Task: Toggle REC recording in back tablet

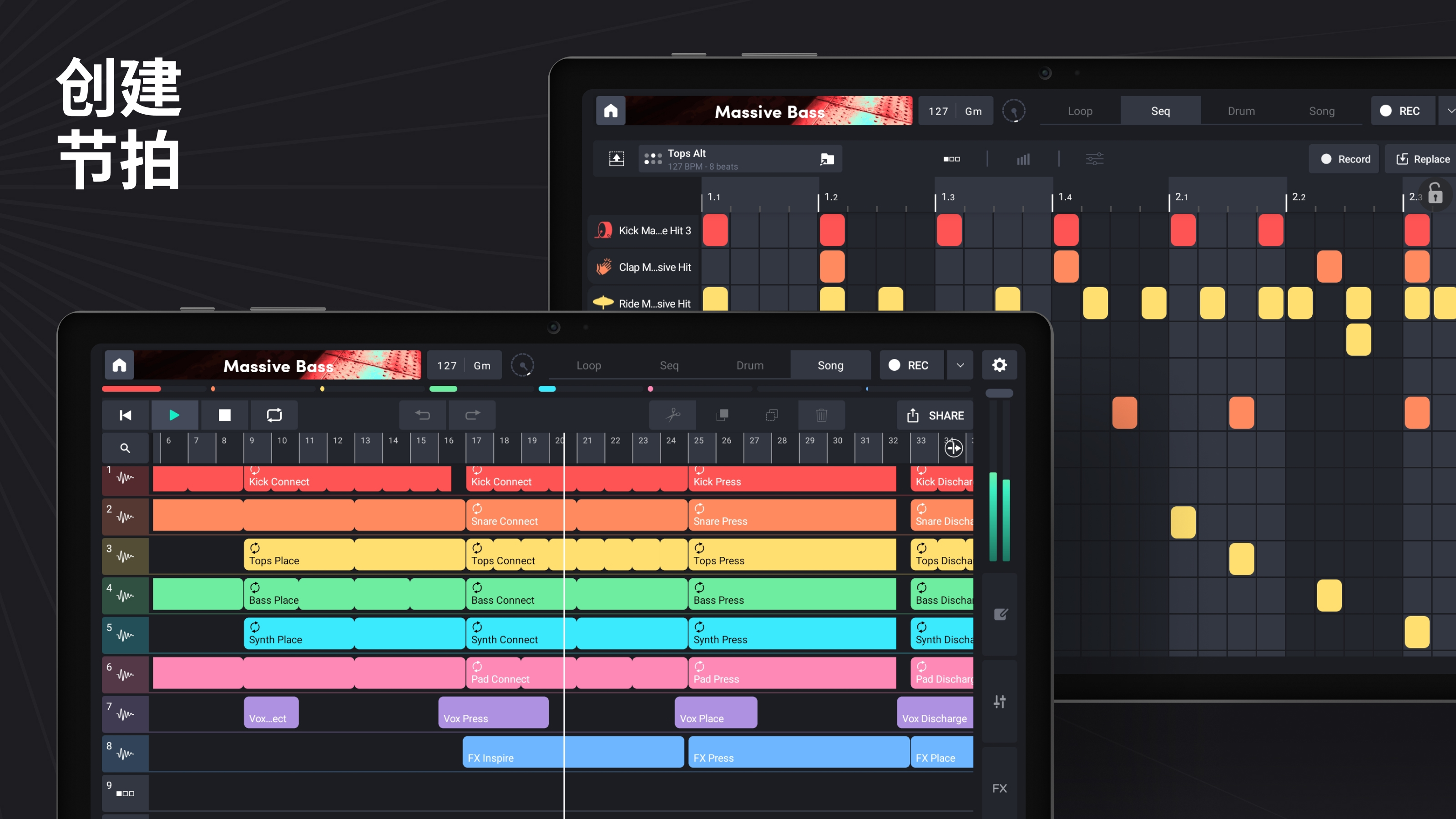Action: (1403, 111)
